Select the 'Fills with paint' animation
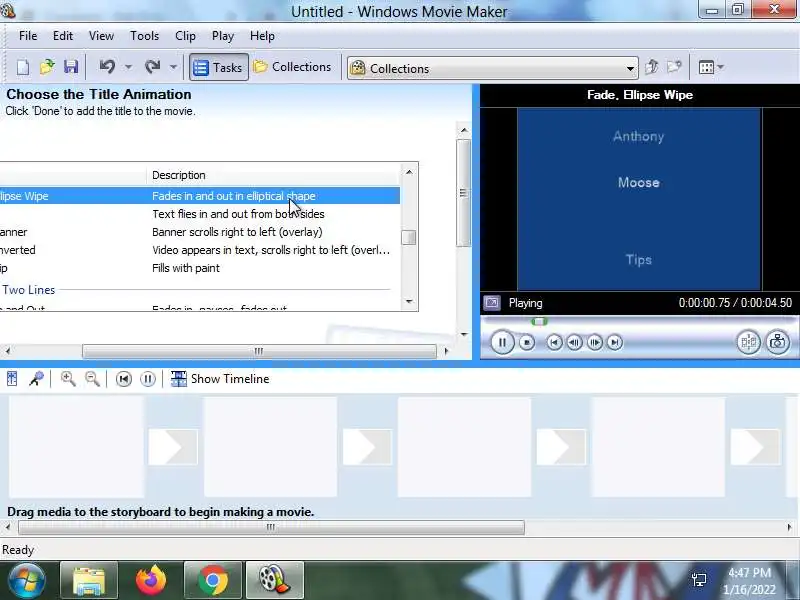The image size is (800, 600). 199,268
